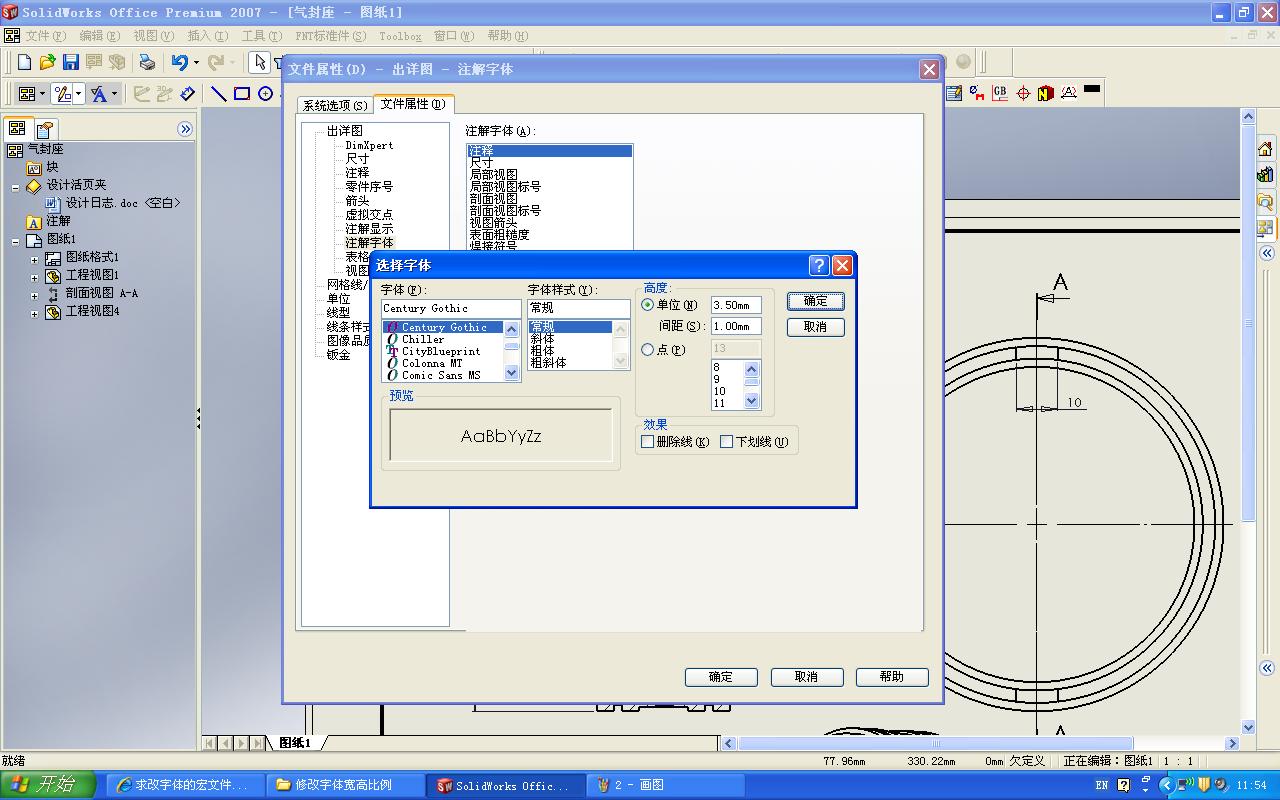
Task: Expand the 剖面视图 A-A tree node
Action: pyautogui.click(x=34, y=295)
